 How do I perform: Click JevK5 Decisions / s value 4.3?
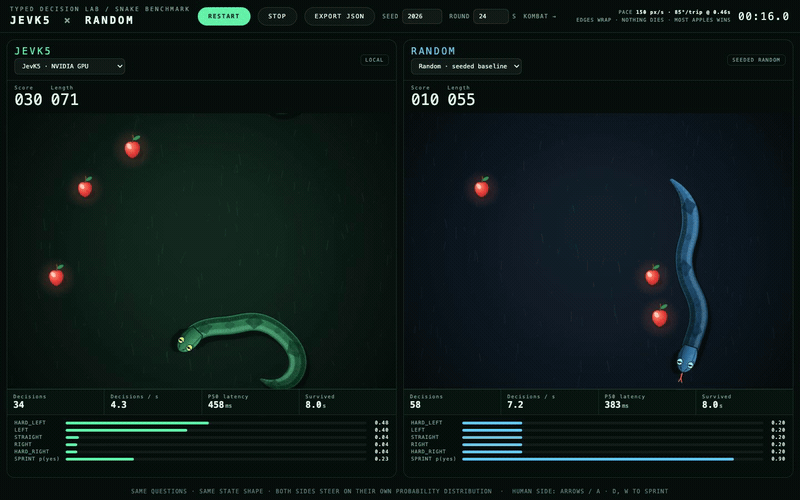tap(118, 405)
